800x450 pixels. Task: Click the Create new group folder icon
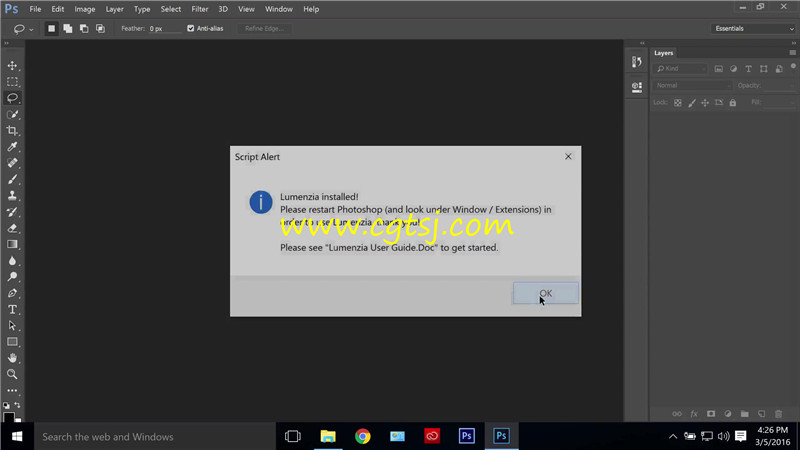pyautogui.click(x=744, y=414)
